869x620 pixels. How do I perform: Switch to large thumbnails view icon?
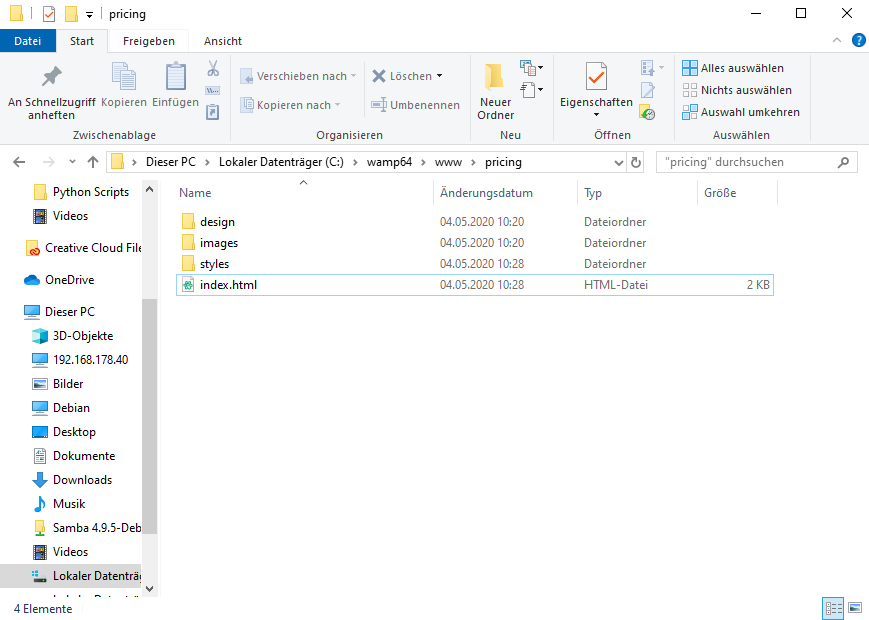pyautogui.click(x=855, y=607)
